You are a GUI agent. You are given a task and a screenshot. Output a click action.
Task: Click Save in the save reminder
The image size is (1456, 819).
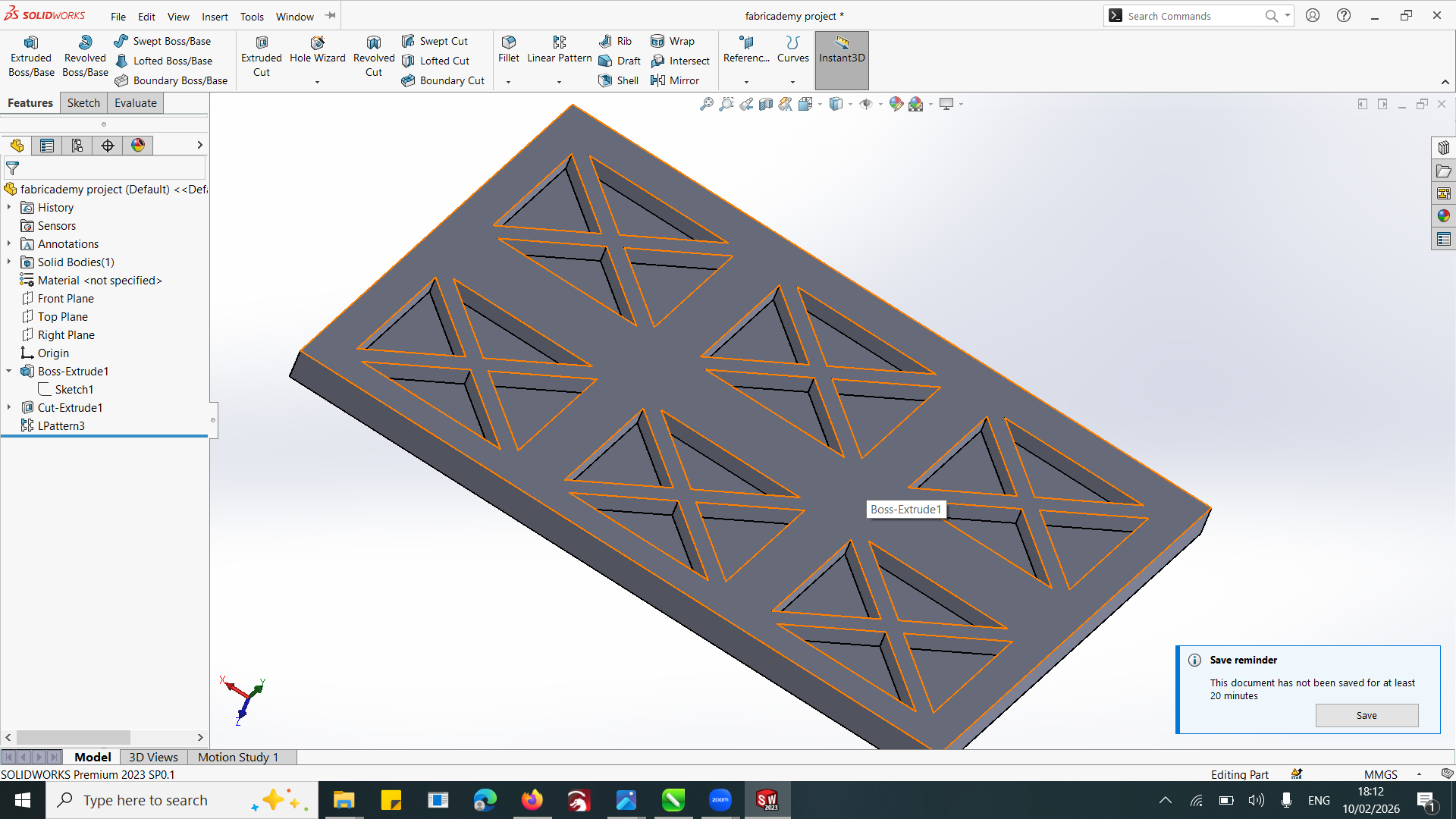click(x=1366, y=715)
